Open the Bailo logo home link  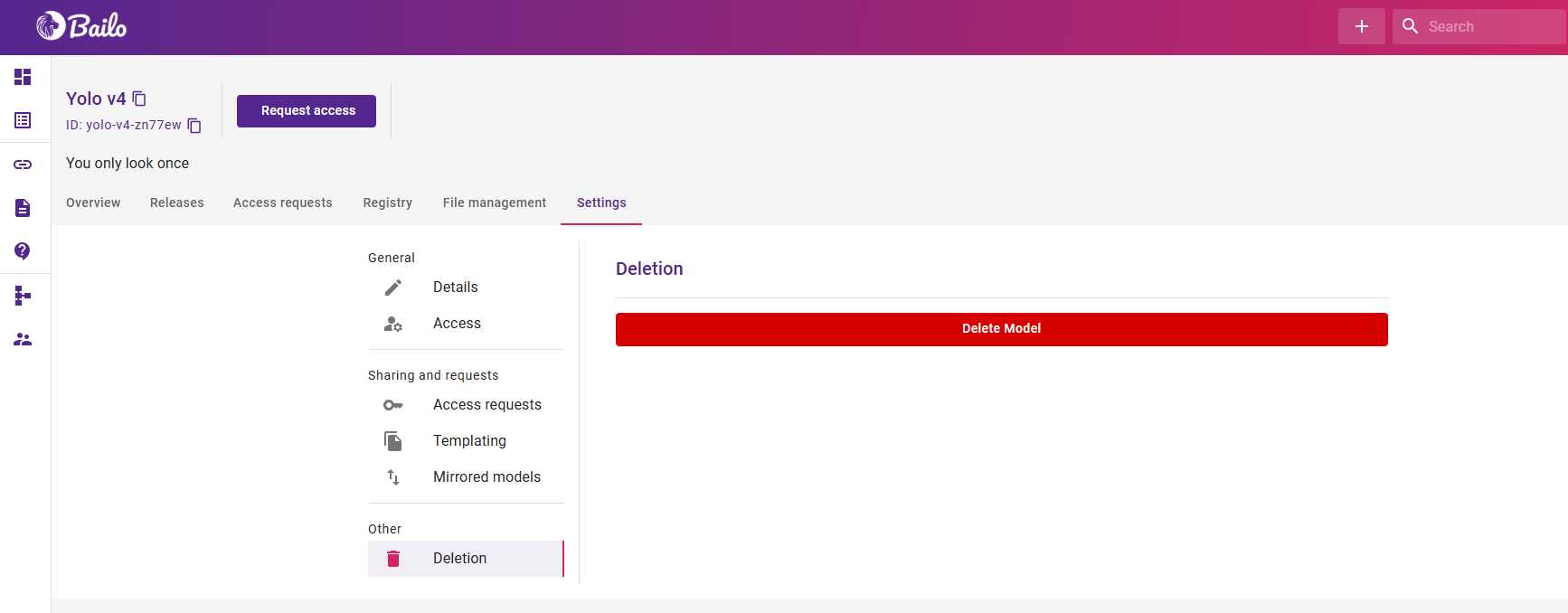81,26
